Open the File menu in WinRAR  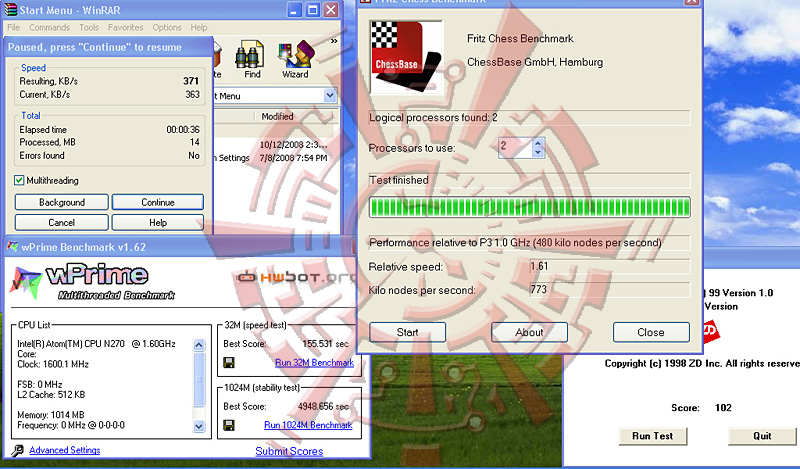click(14, 28)
